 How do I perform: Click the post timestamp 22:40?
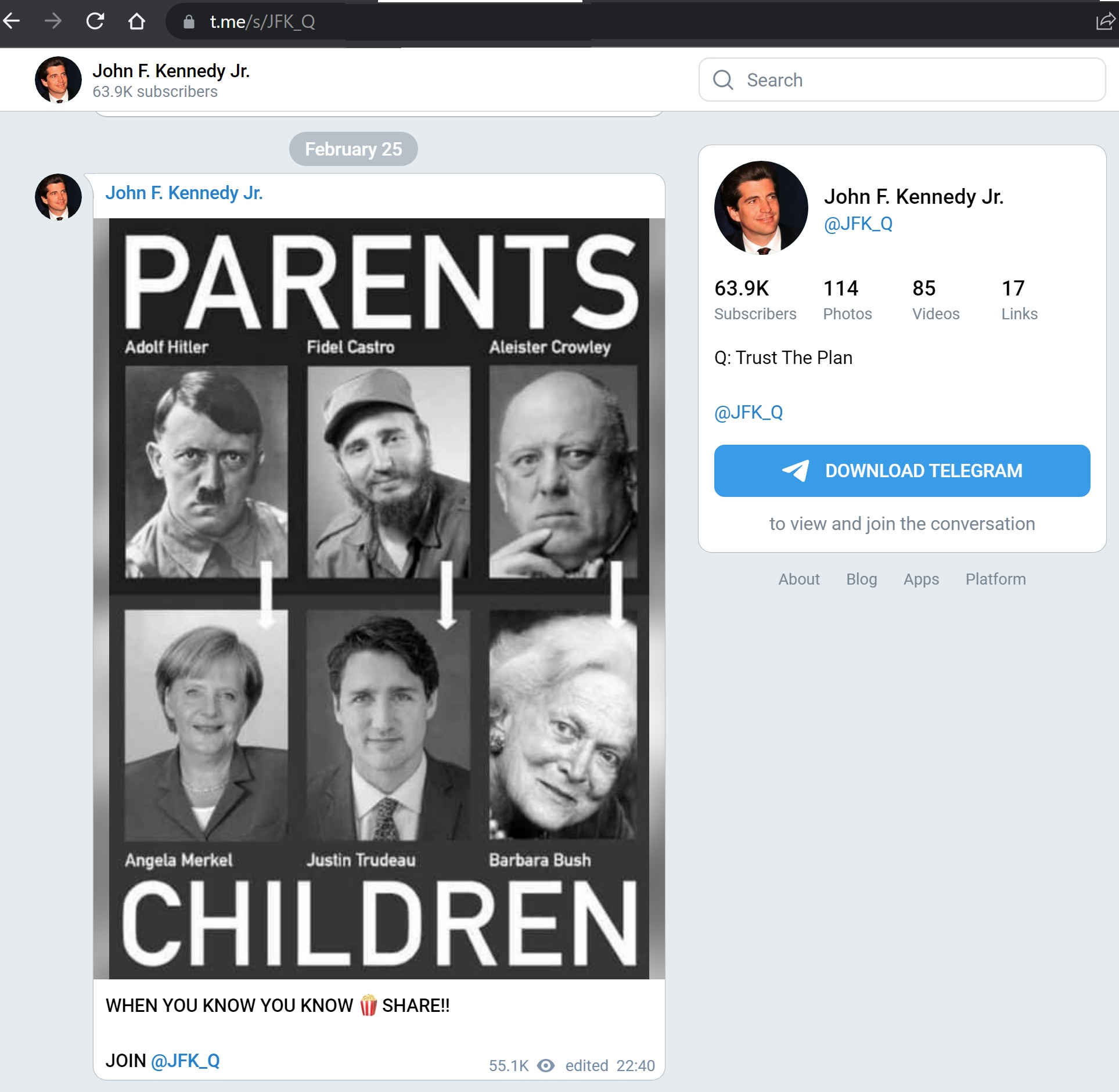click(x=635, y=1065)
